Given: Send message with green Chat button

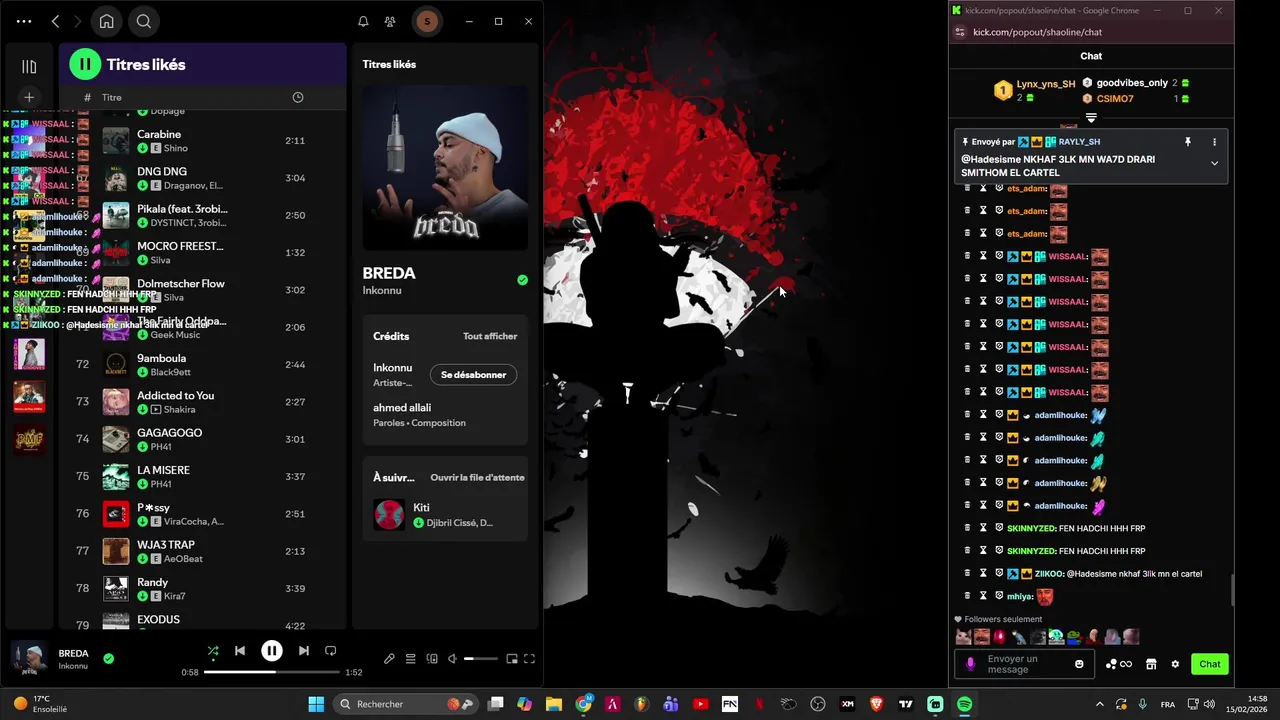Looking at the screenshot, I should click(1210, 664).
